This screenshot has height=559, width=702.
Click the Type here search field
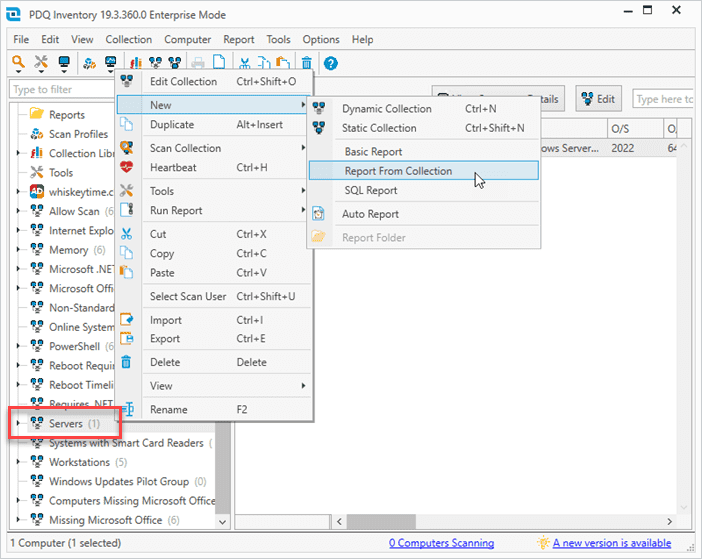coord(663,99)
